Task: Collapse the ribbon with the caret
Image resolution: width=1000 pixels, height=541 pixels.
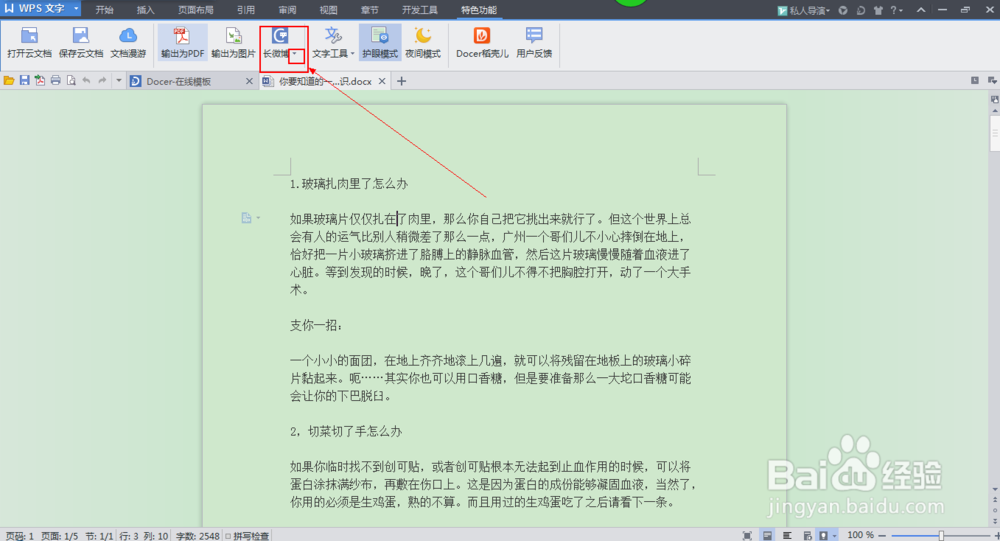Action: click(921, 10)
